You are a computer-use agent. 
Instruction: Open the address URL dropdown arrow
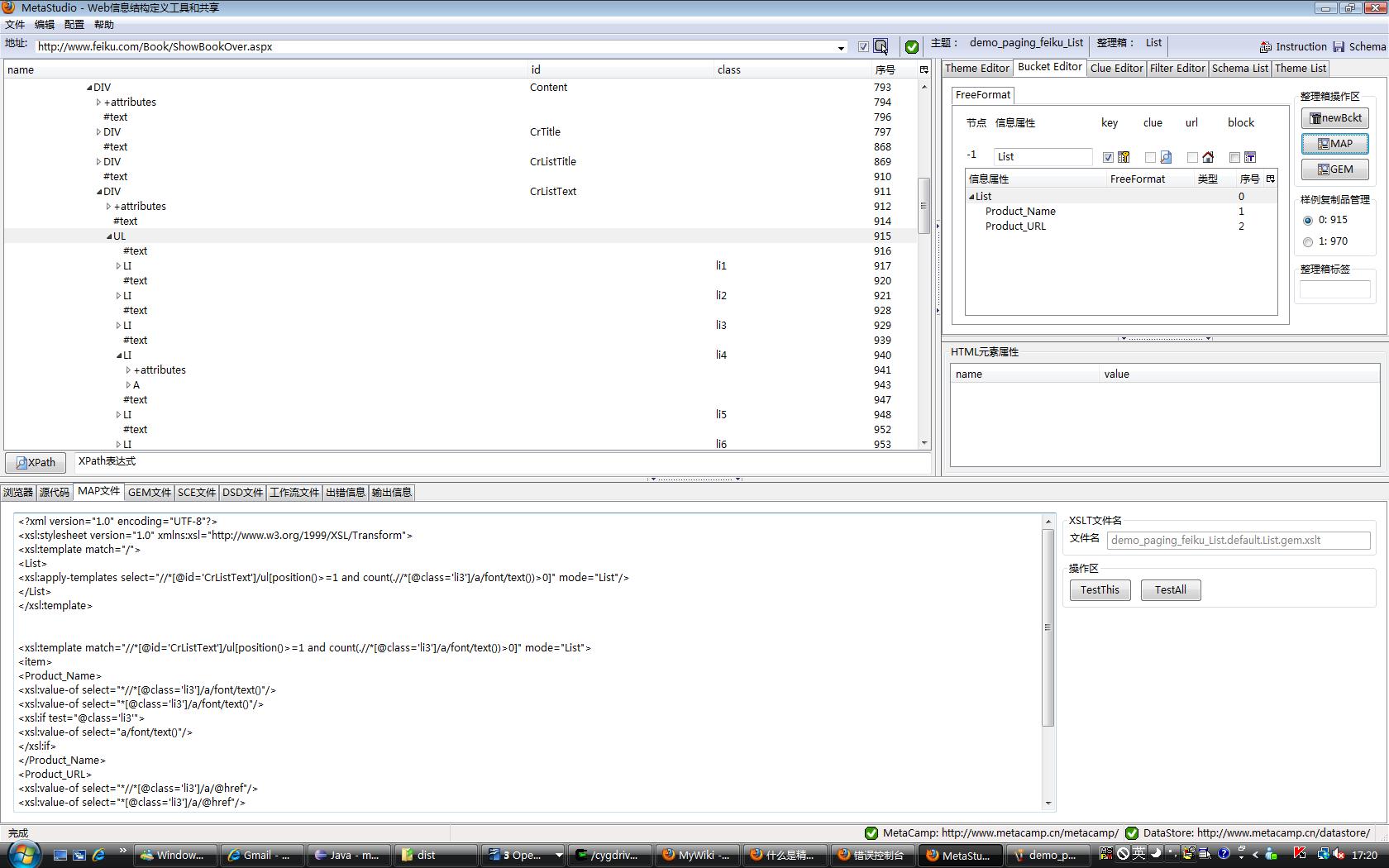pyautogui.click(x=841, y=48)
